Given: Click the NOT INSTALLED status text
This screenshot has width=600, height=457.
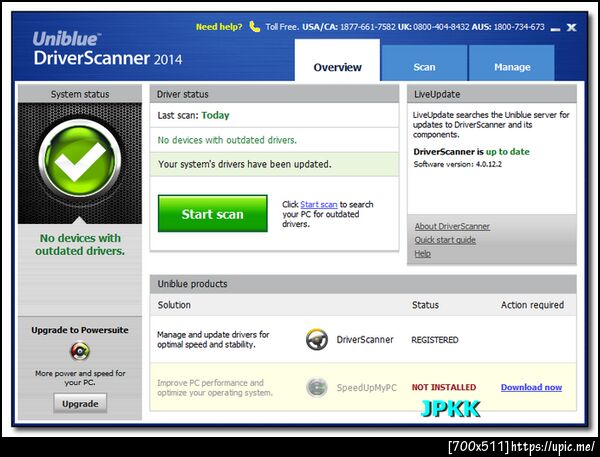Looking at the screenshot, I should click(x=444, y=387).
